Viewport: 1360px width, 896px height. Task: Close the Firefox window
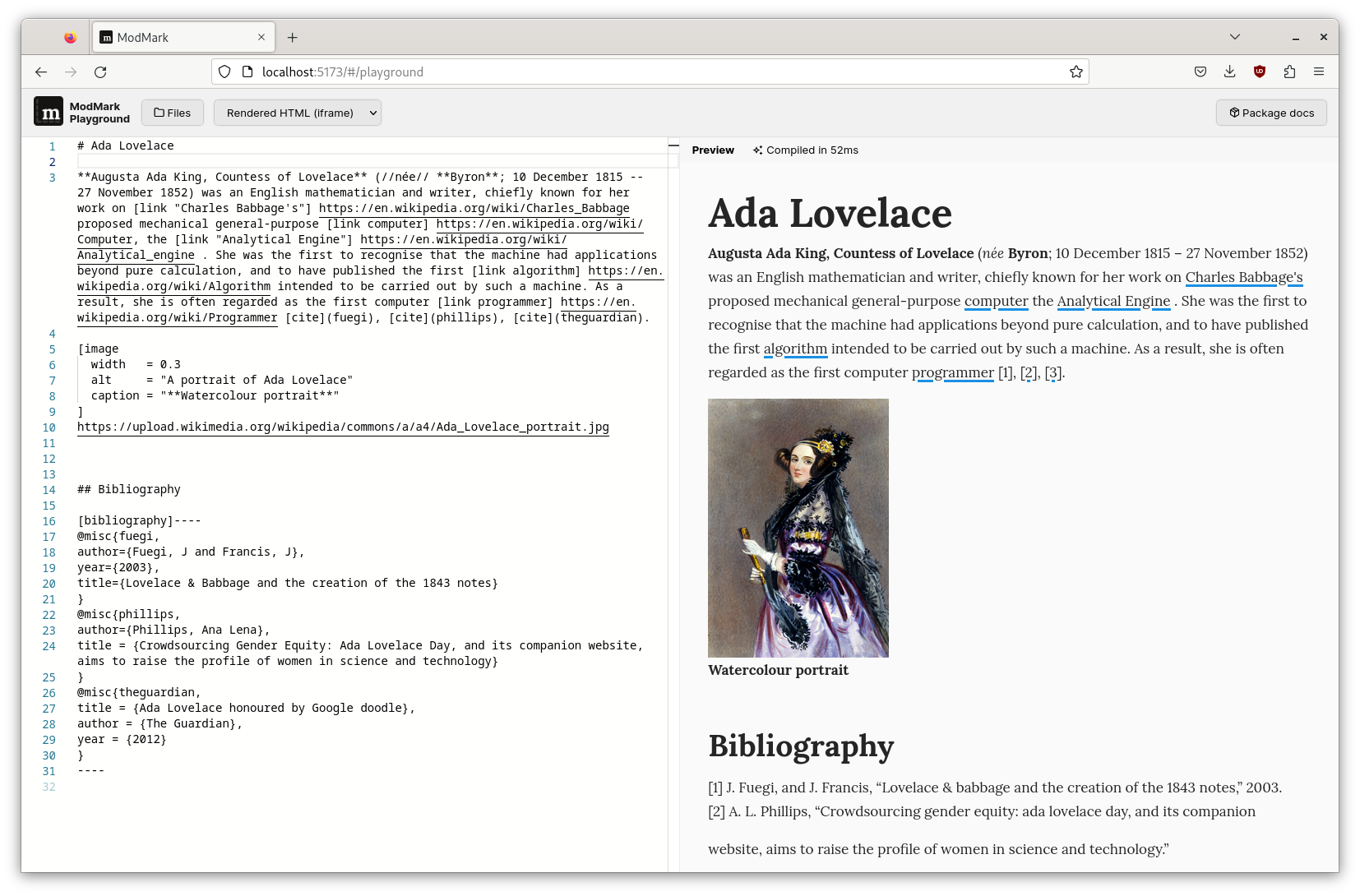click(x=1324, y=37)
